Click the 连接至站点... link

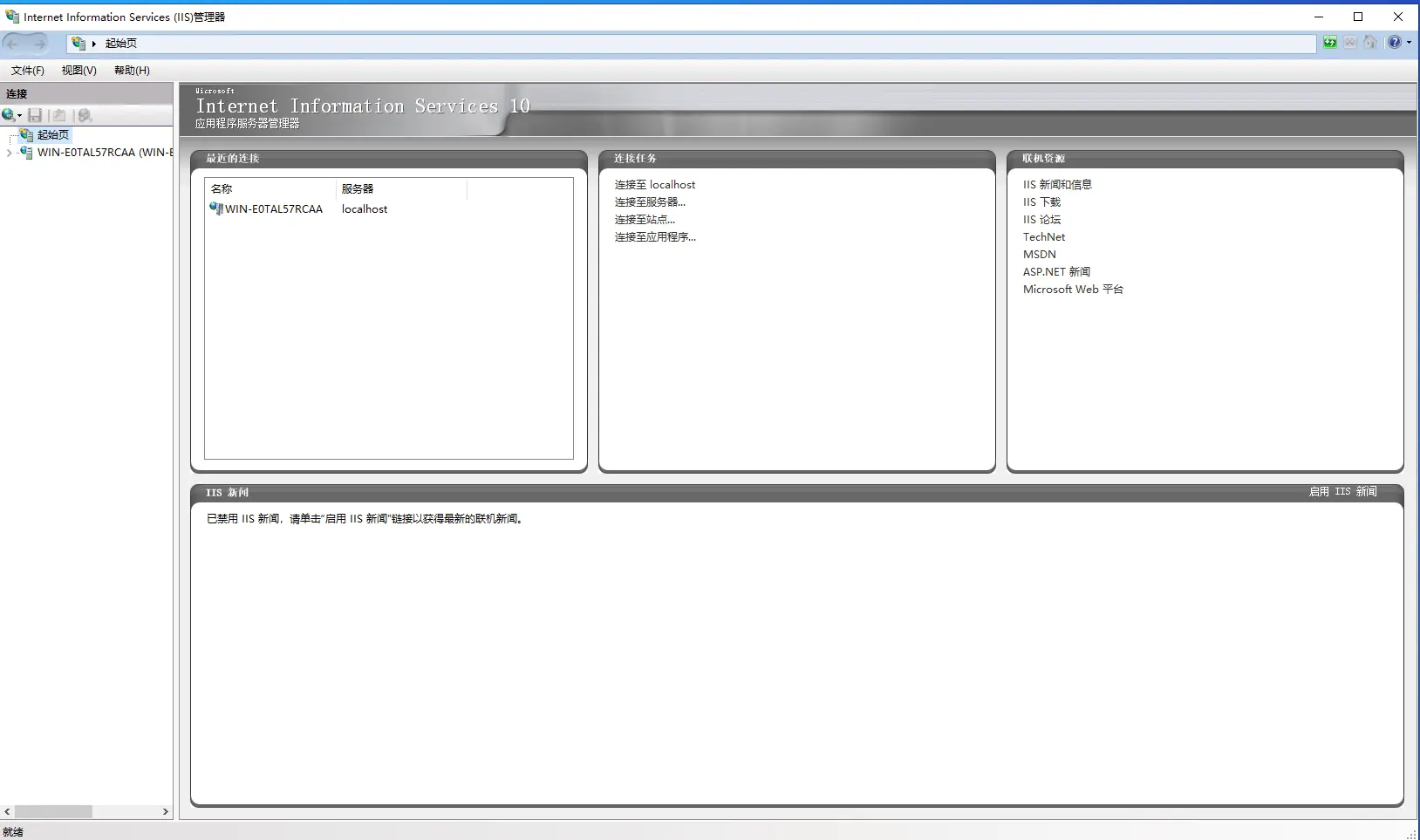pos(645,219)
